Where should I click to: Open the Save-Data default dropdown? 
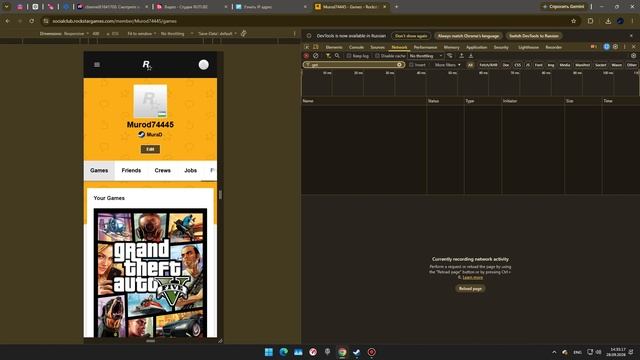[x=217, y=33]
